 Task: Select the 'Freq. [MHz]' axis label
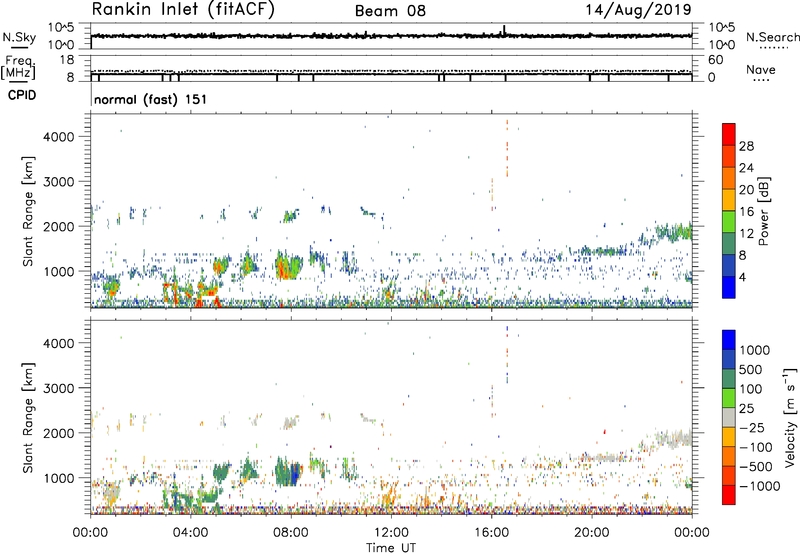[x=20, y=67]
